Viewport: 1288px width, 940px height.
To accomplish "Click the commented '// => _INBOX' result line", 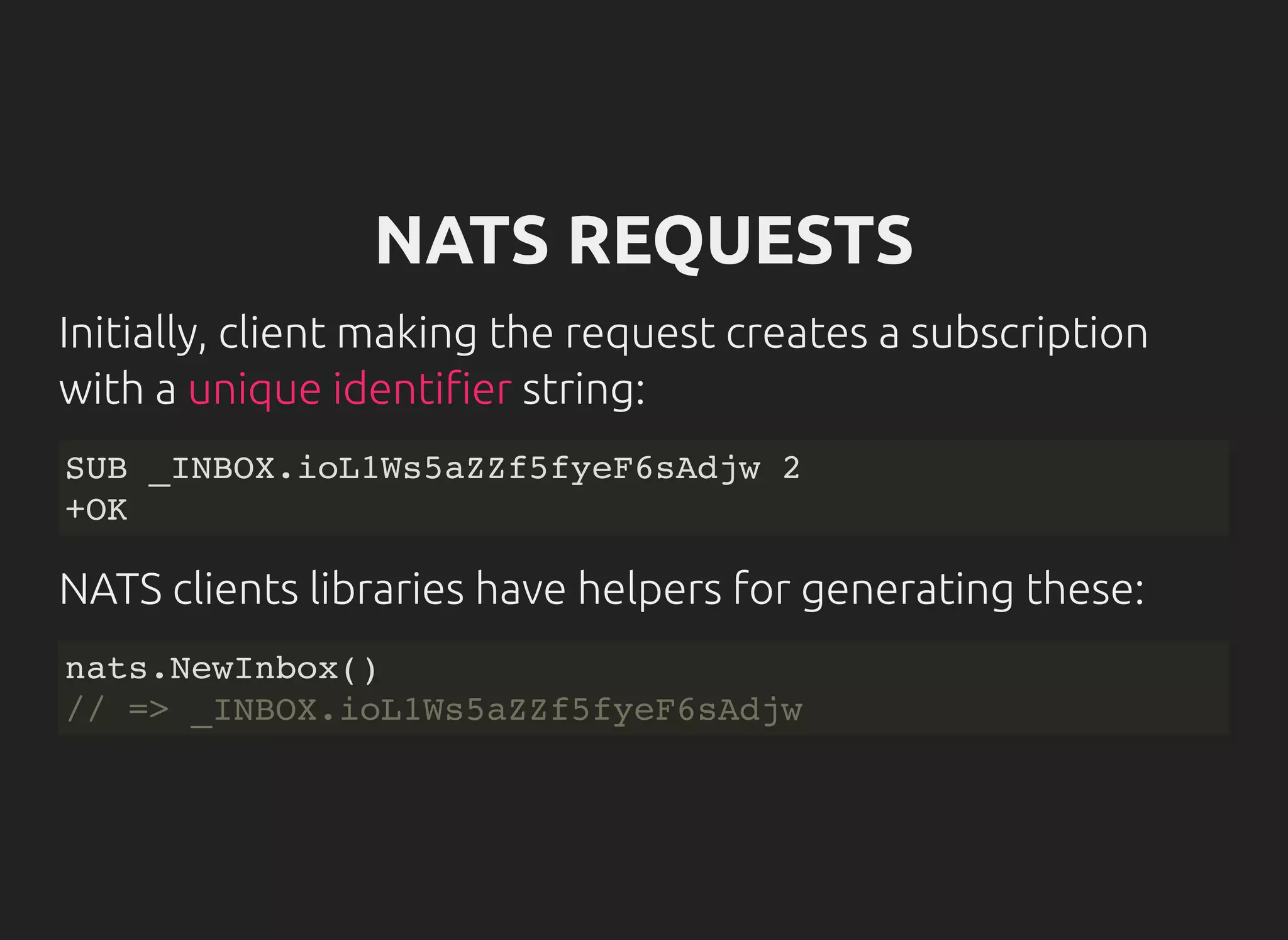I will pos(434,711).
